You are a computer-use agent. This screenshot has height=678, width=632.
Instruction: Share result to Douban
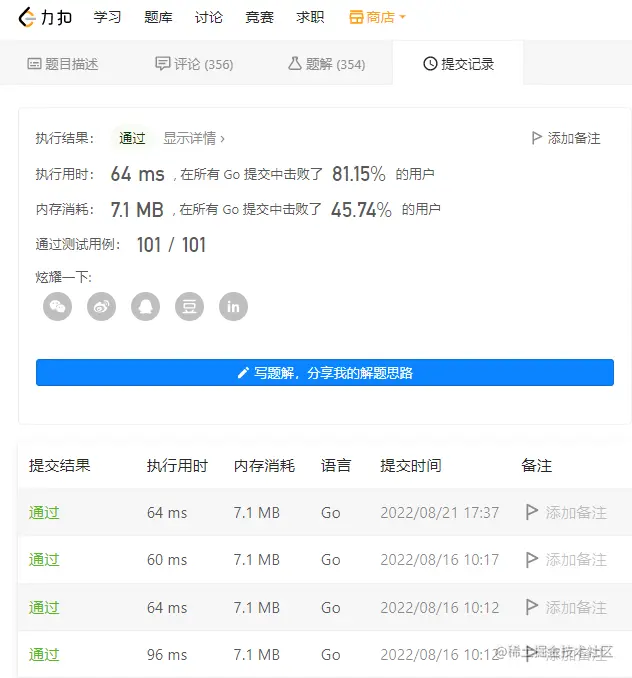tap(189, 307)
